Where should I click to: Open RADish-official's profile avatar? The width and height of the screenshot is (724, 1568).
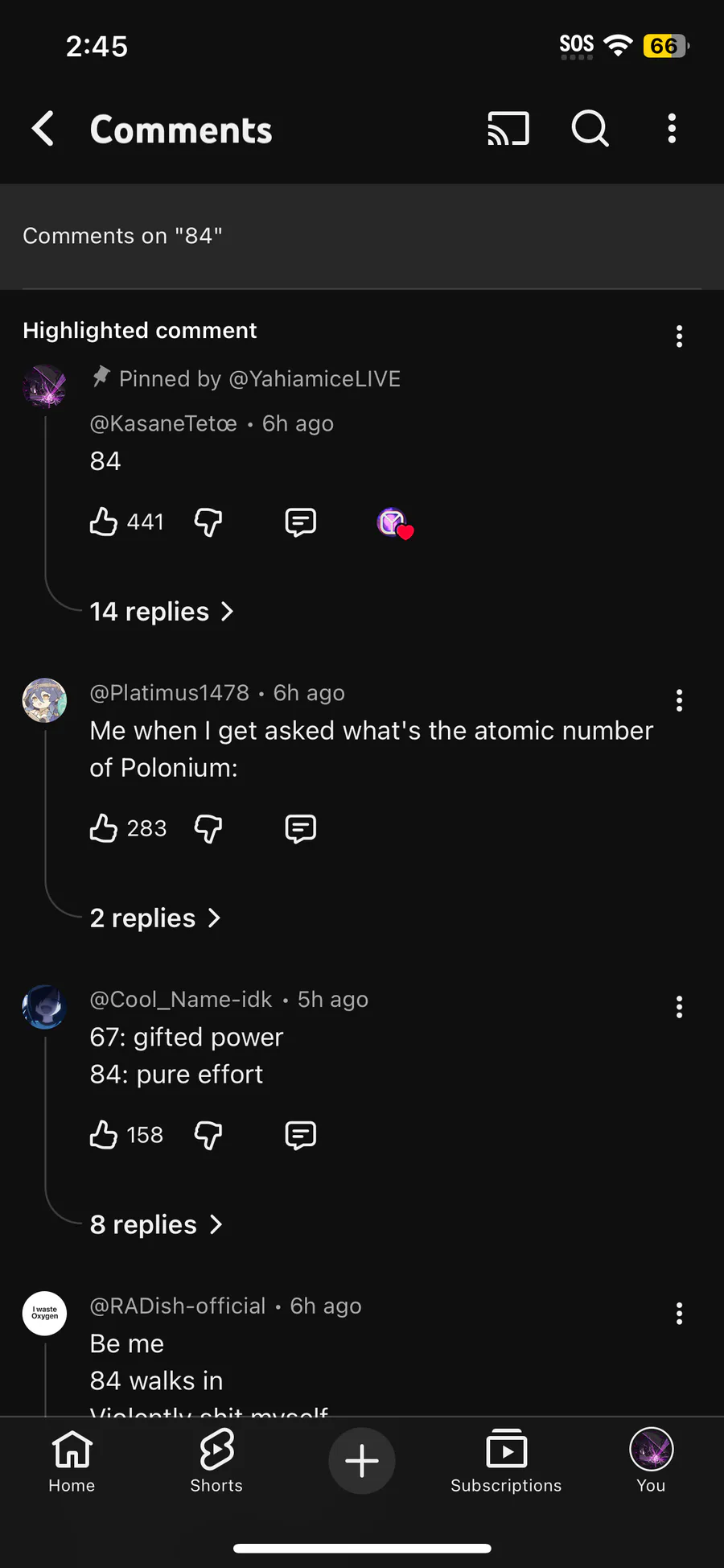coord(45,1314)
